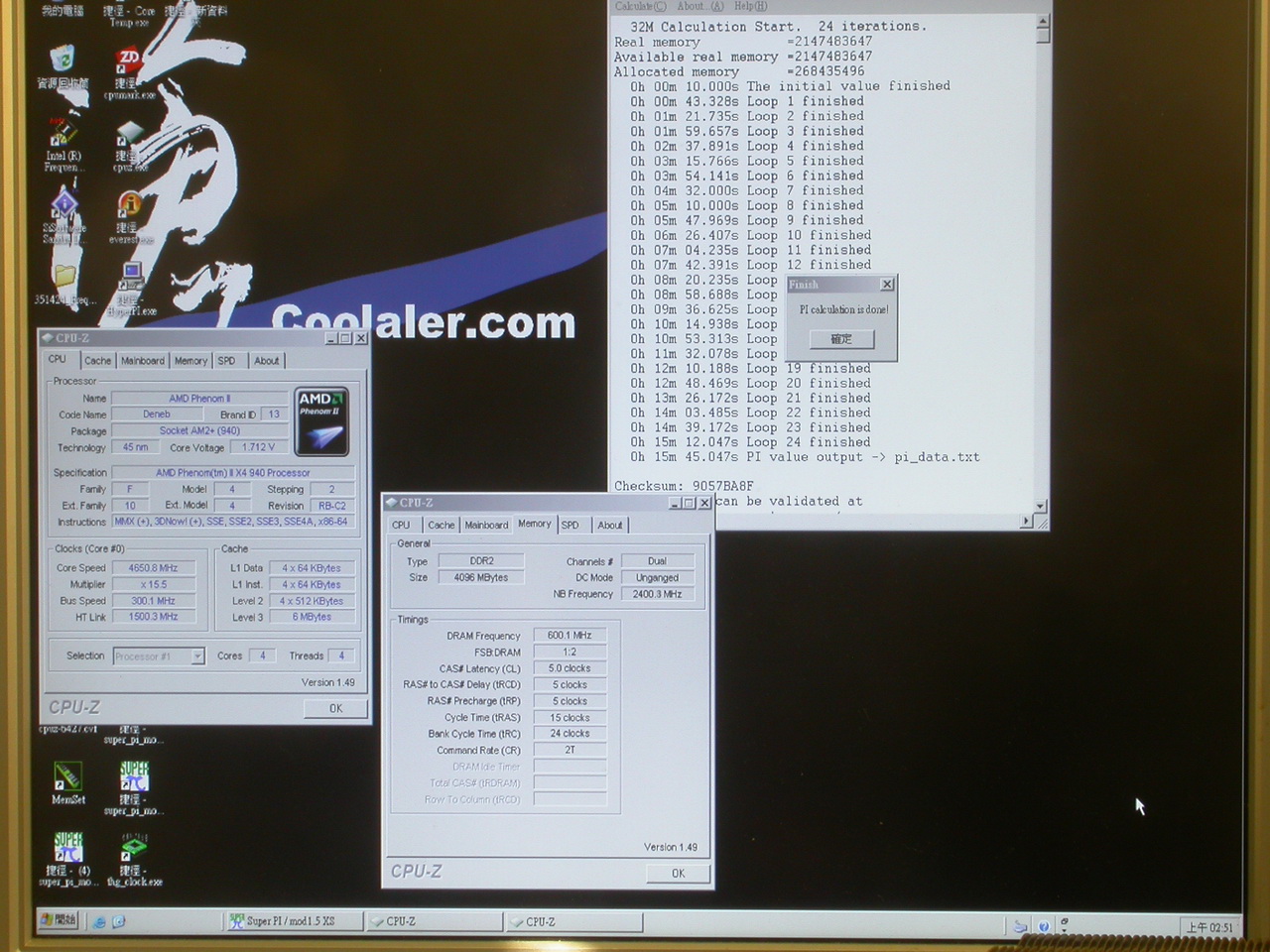
Task: Click OK in the CPU-Z Memory window
Action: click(x=678, y=874)
